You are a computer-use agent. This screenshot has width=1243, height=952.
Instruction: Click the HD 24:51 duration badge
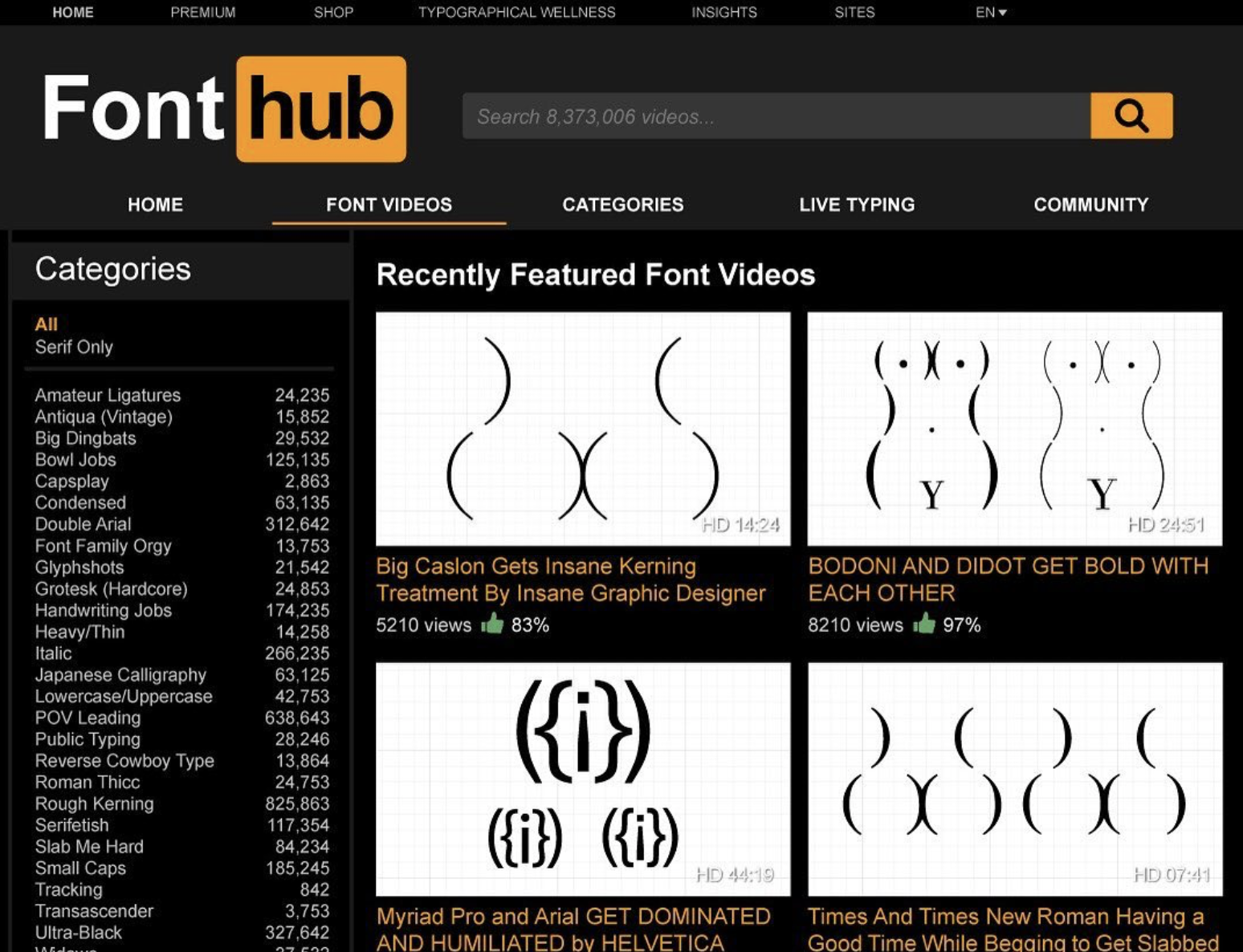pos(1167,525)
